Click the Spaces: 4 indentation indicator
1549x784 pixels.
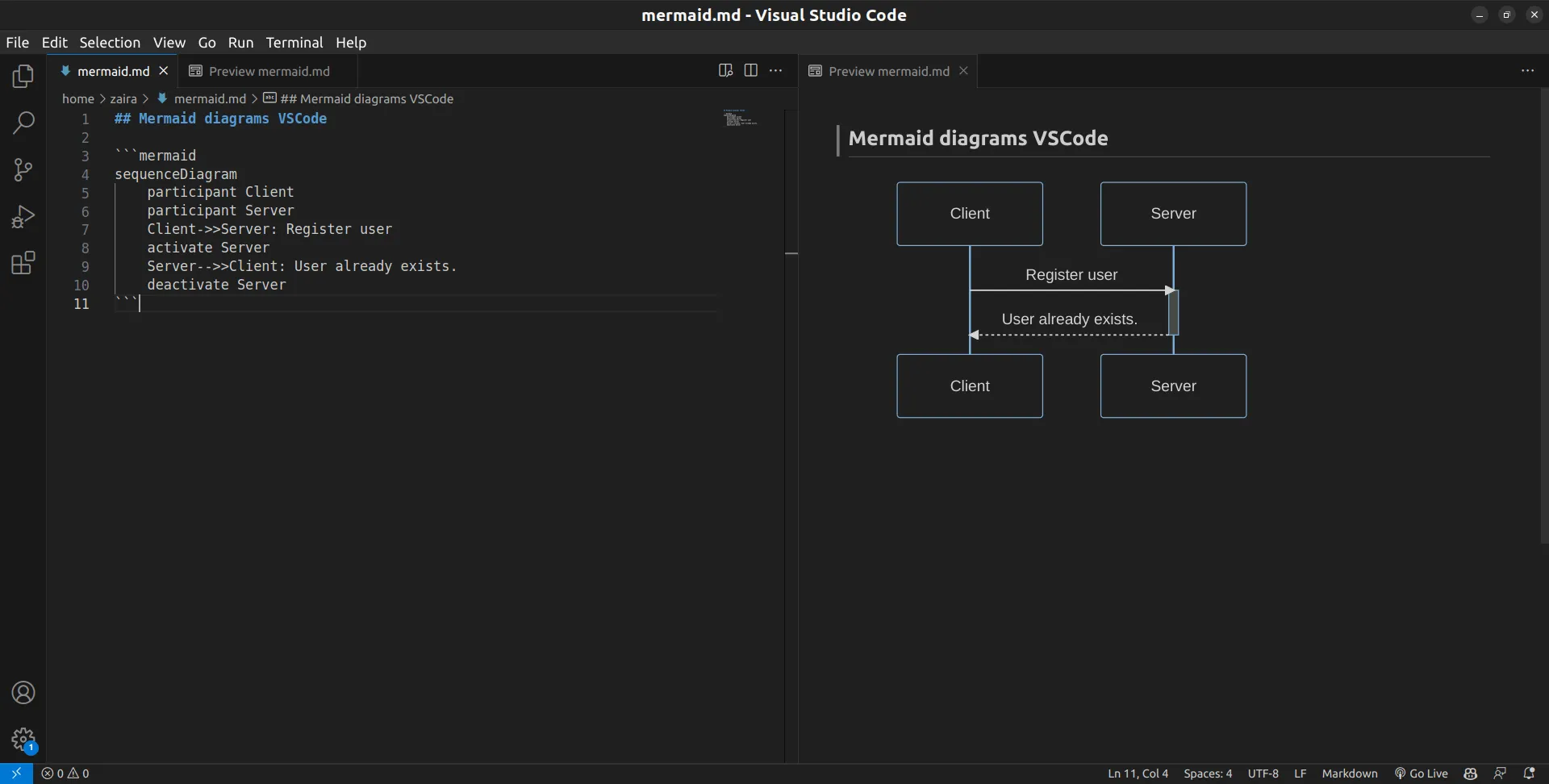click(1207, 774)
